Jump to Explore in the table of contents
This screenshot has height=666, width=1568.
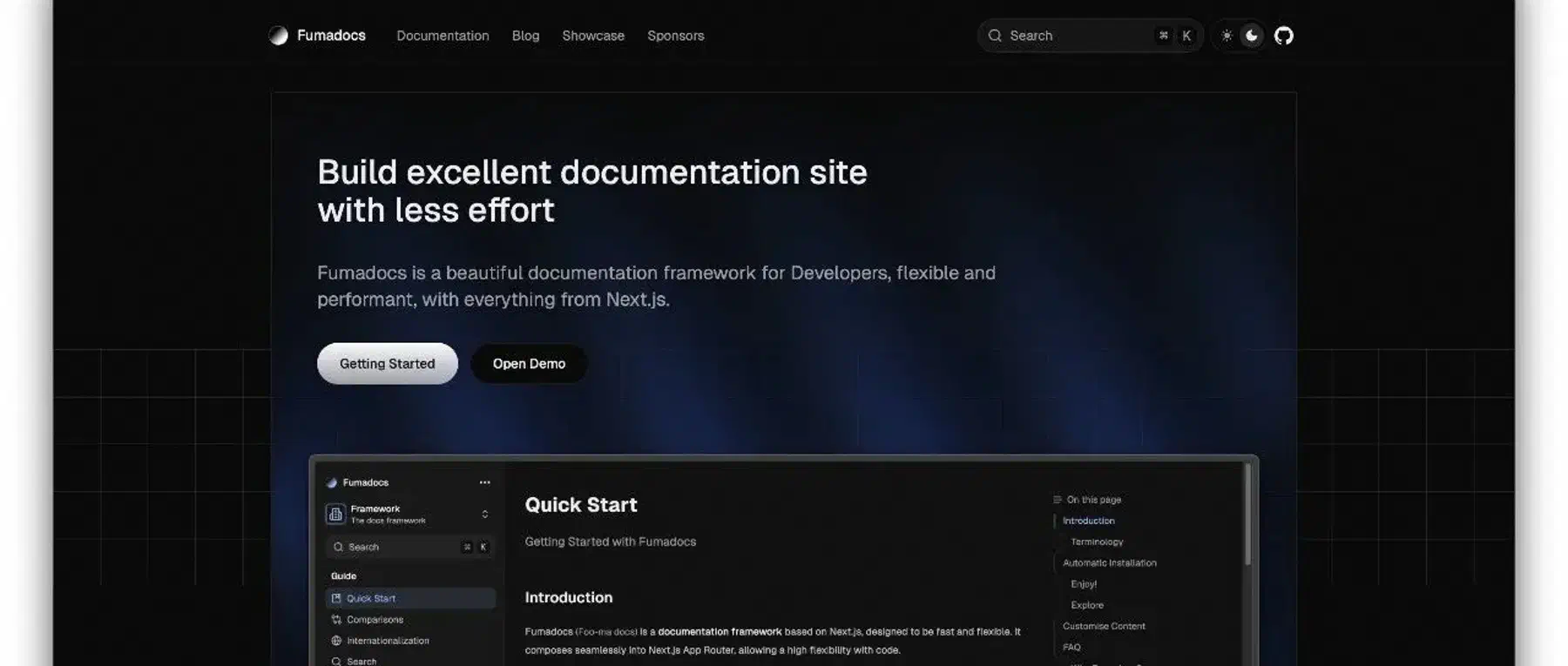coord(1087,605)
